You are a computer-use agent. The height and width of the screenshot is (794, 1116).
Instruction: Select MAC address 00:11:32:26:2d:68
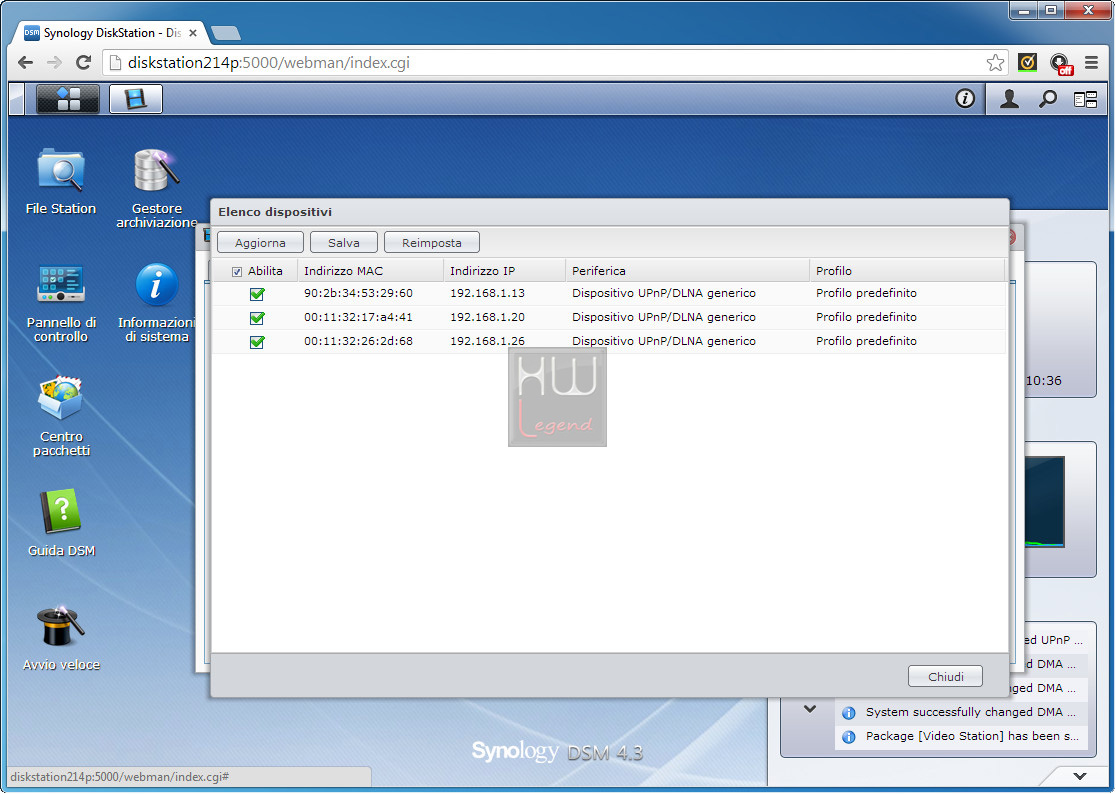tap(358, 342)
